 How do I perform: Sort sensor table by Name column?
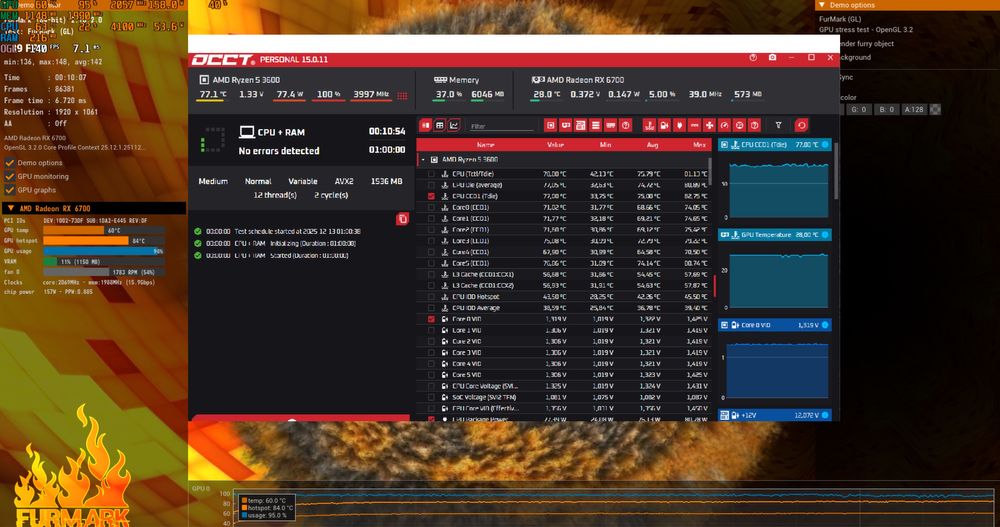485,145
